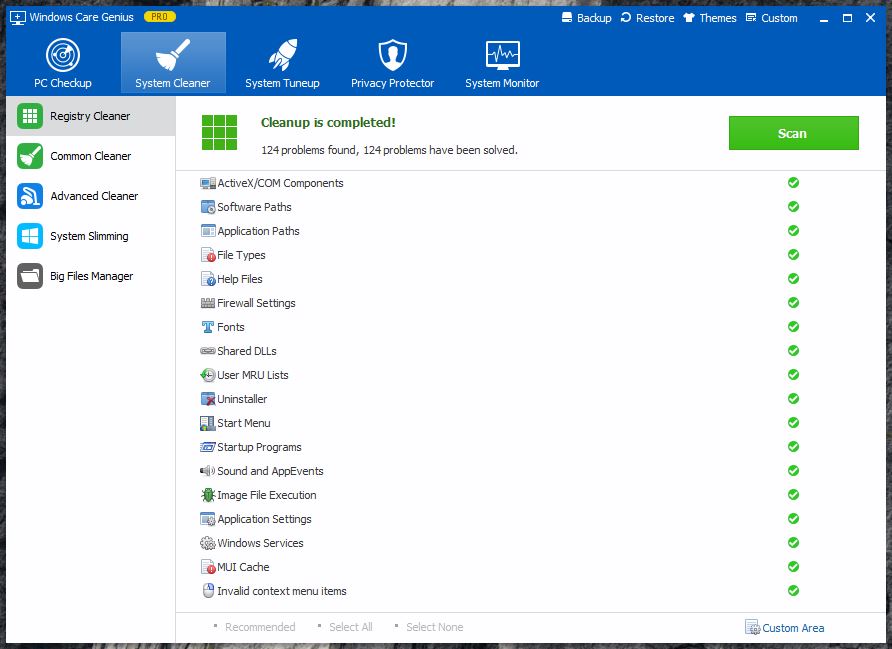The image size is (892, 649).
Task: Select Registry Cleaner in the sidebar
Action: coord(89,116)
